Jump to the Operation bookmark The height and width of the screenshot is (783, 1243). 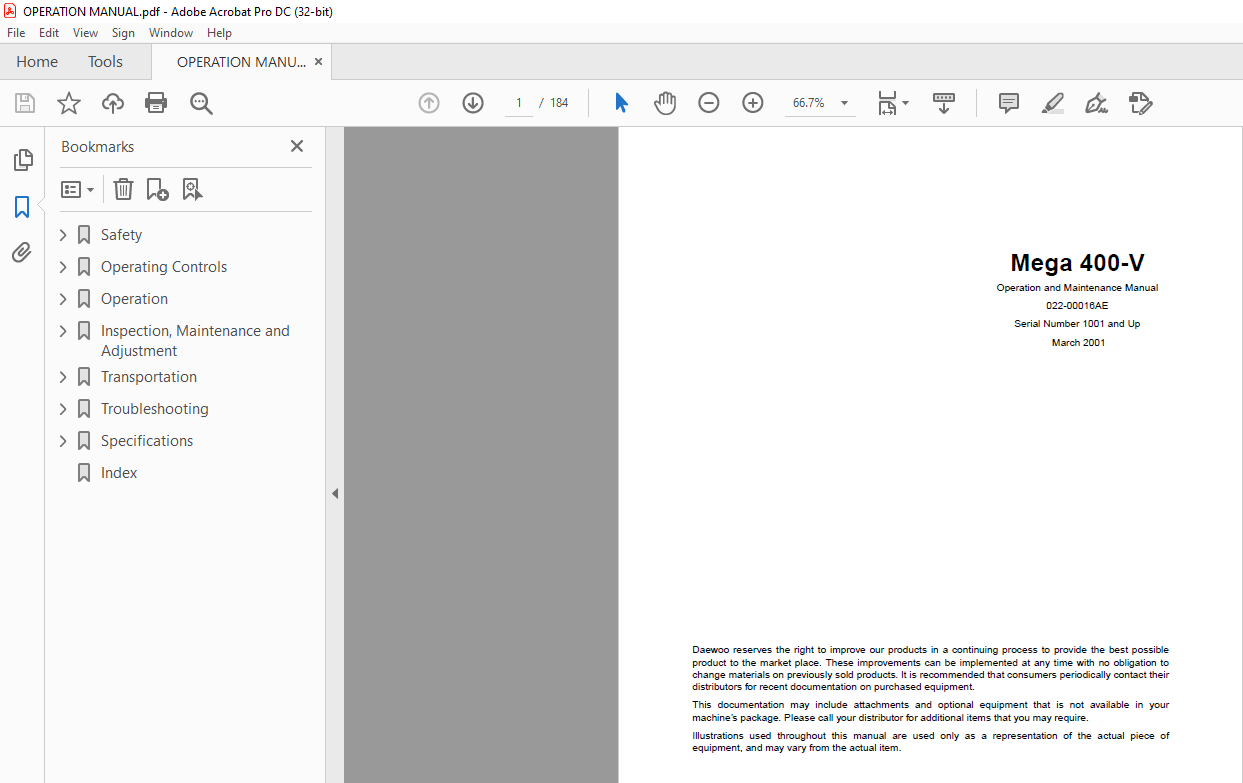[x=134, y=299]
